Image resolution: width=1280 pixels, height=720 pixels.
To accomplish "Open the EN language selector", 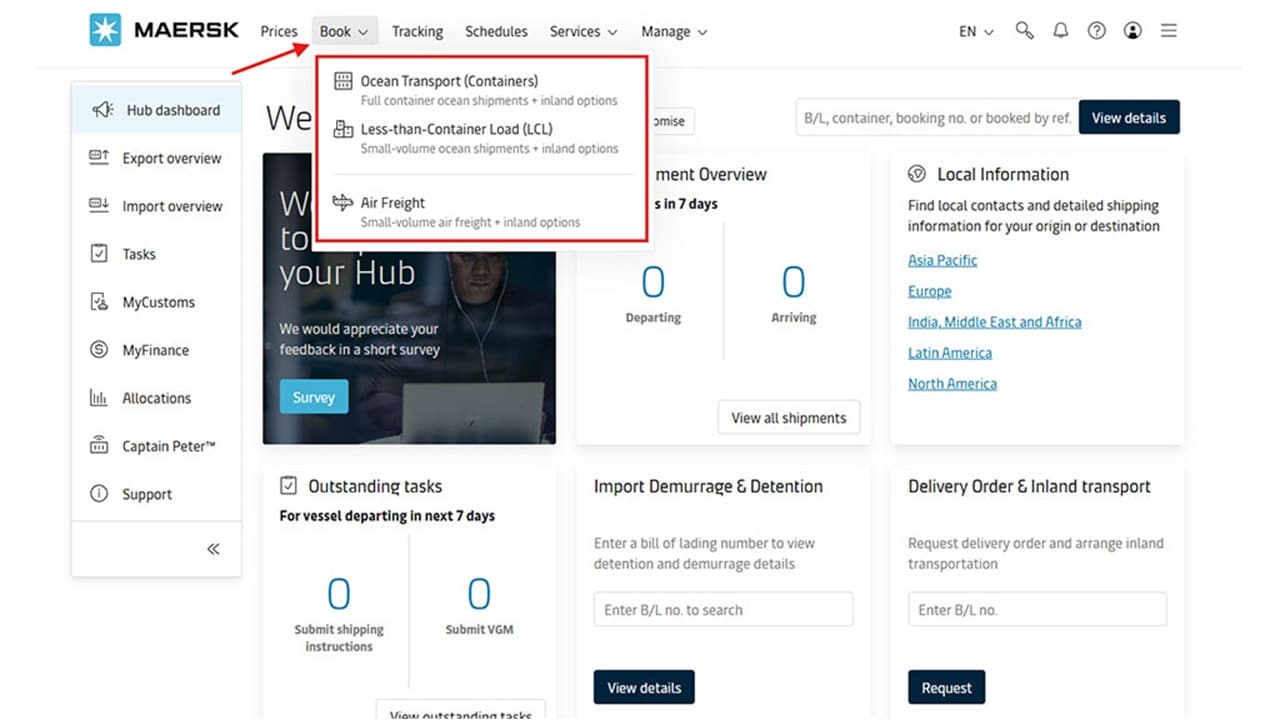I will 976,32.
